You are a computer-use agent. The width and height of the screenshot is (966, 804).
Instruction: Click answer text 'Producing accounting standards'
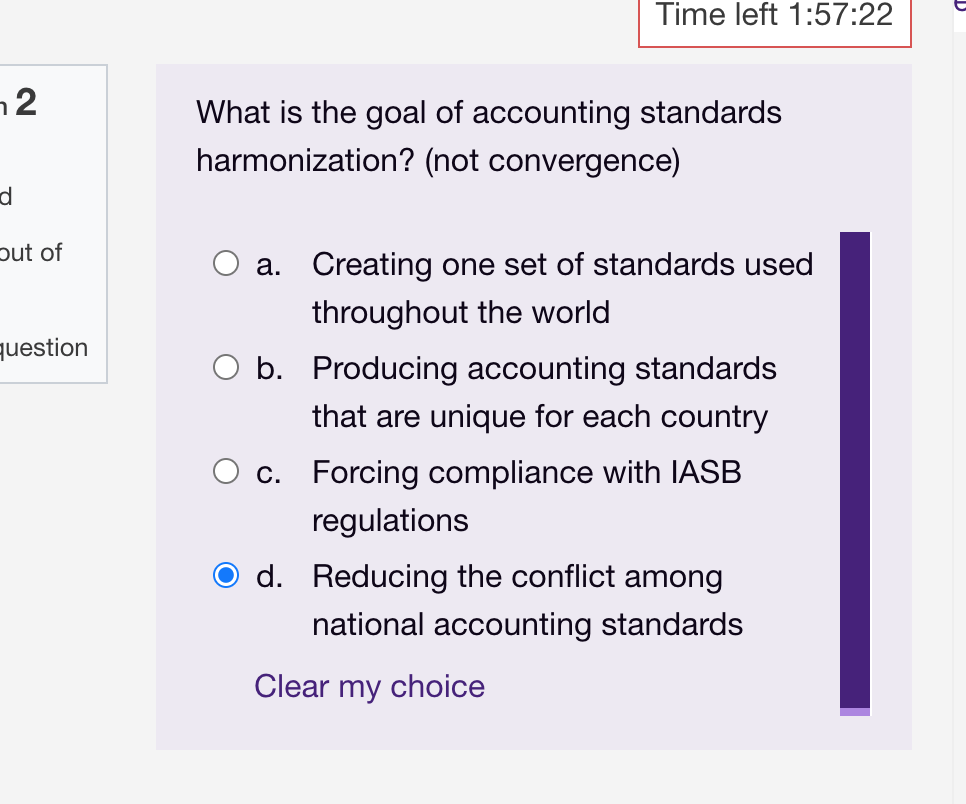544,368
